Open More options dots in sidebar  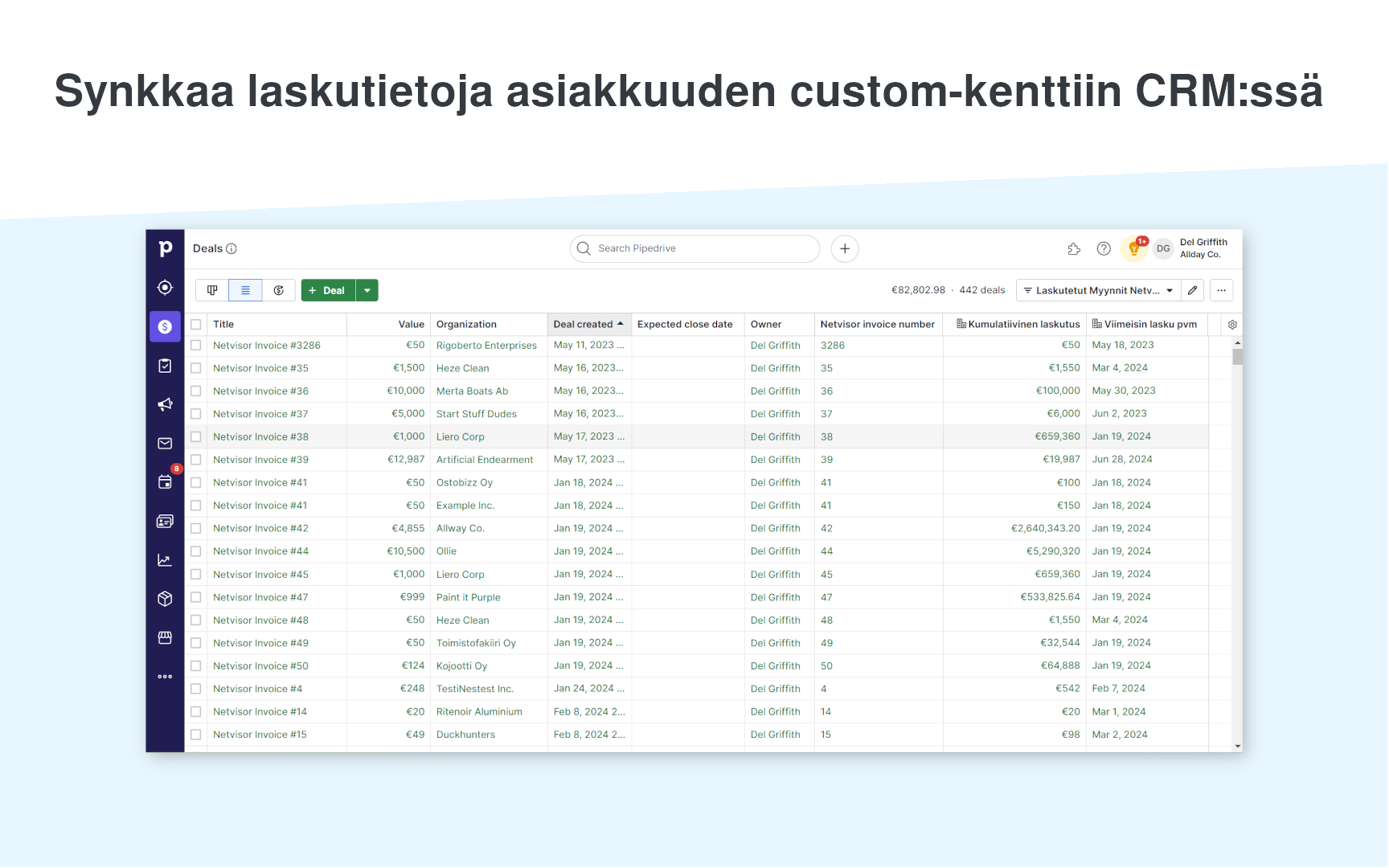[x=165, y=677]
